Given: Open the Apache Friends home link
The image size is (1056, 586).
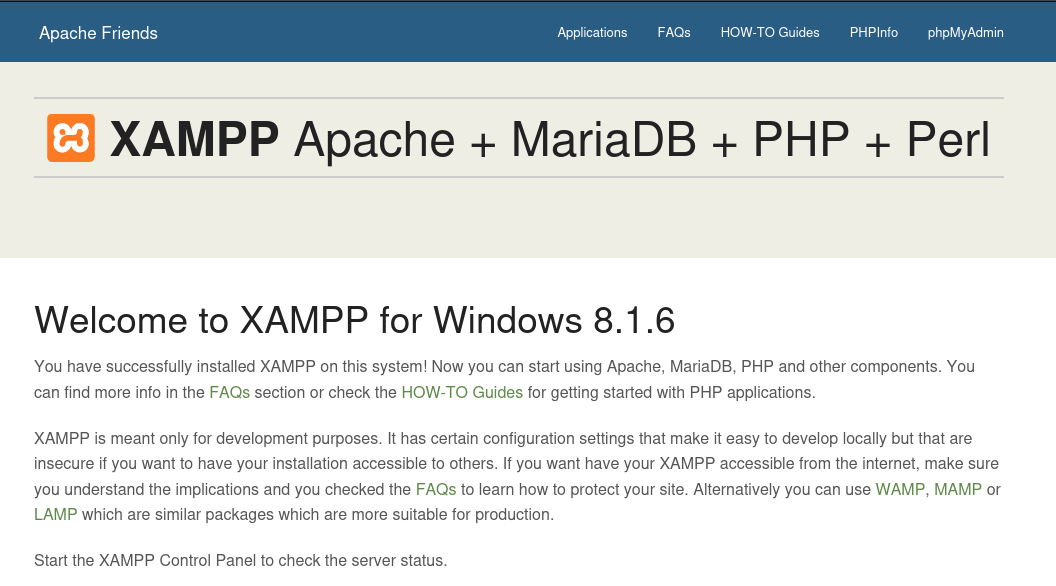Looking at the screenshot, I should pos(98,33).
